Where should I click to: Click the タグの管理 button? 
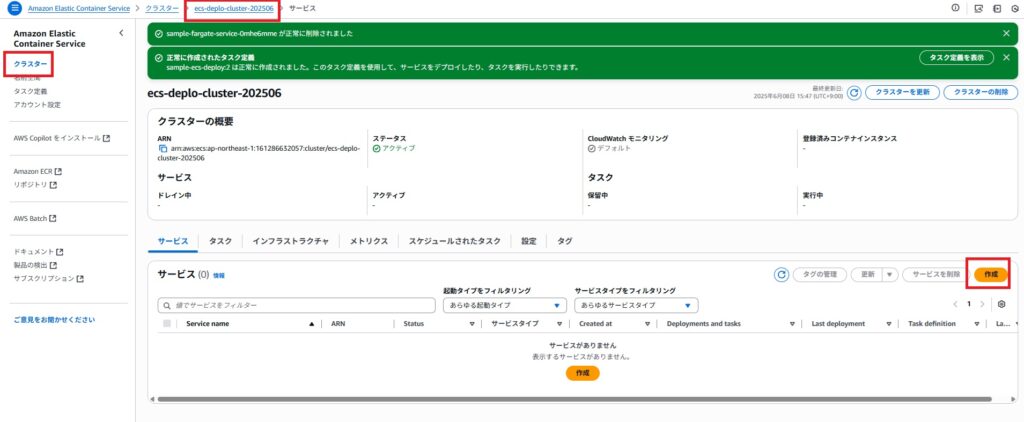pos(820,275)
